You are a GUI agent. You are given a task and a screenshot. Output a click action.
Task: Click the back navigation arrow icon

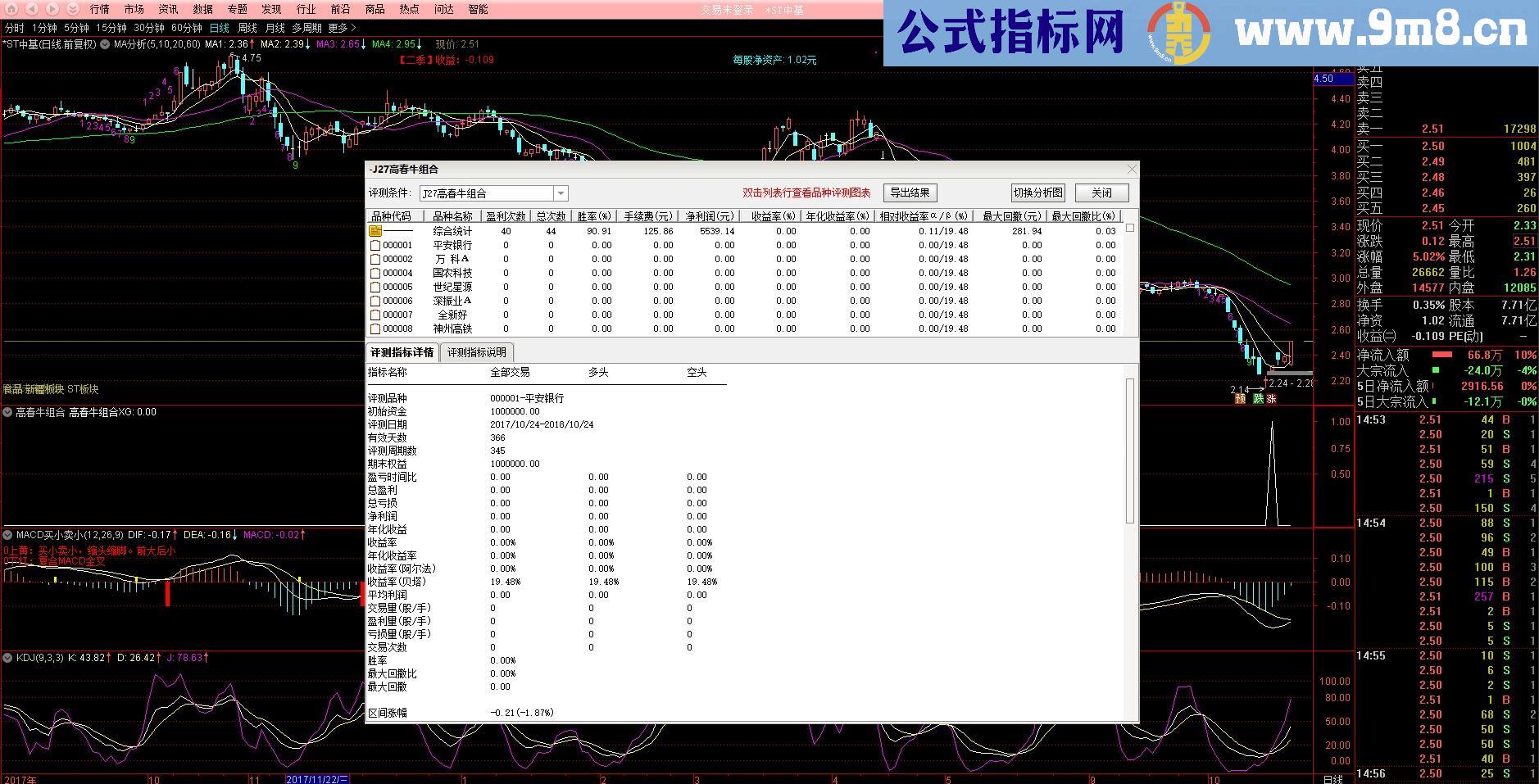coord(30,9)
